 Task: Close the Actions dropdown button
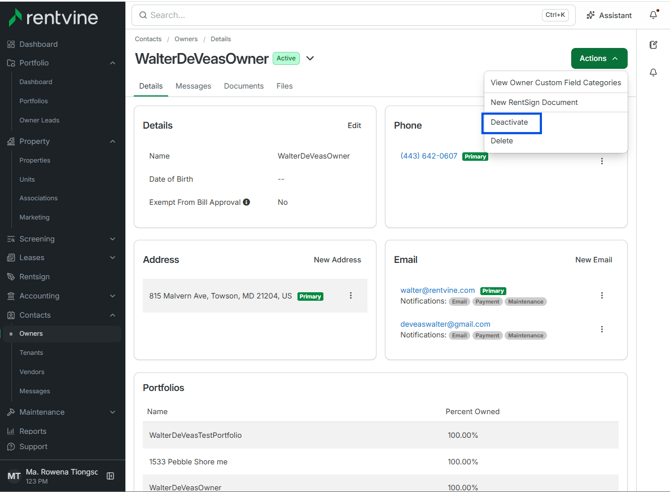click(599, 59)
